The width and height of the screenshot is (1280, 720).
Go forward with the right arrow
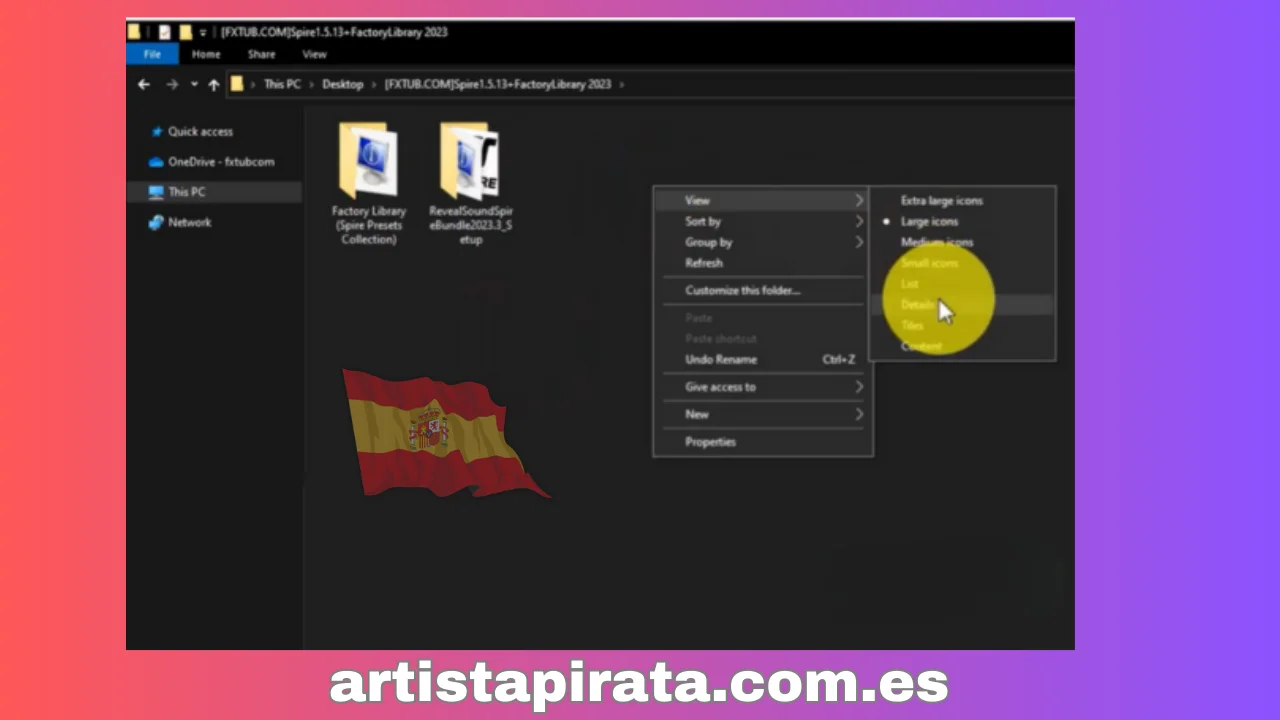(x=172, y=85)
